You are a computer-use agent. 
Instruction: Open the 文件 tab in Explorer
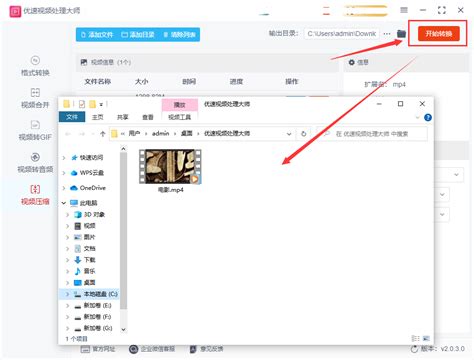[x=72, y=117]
